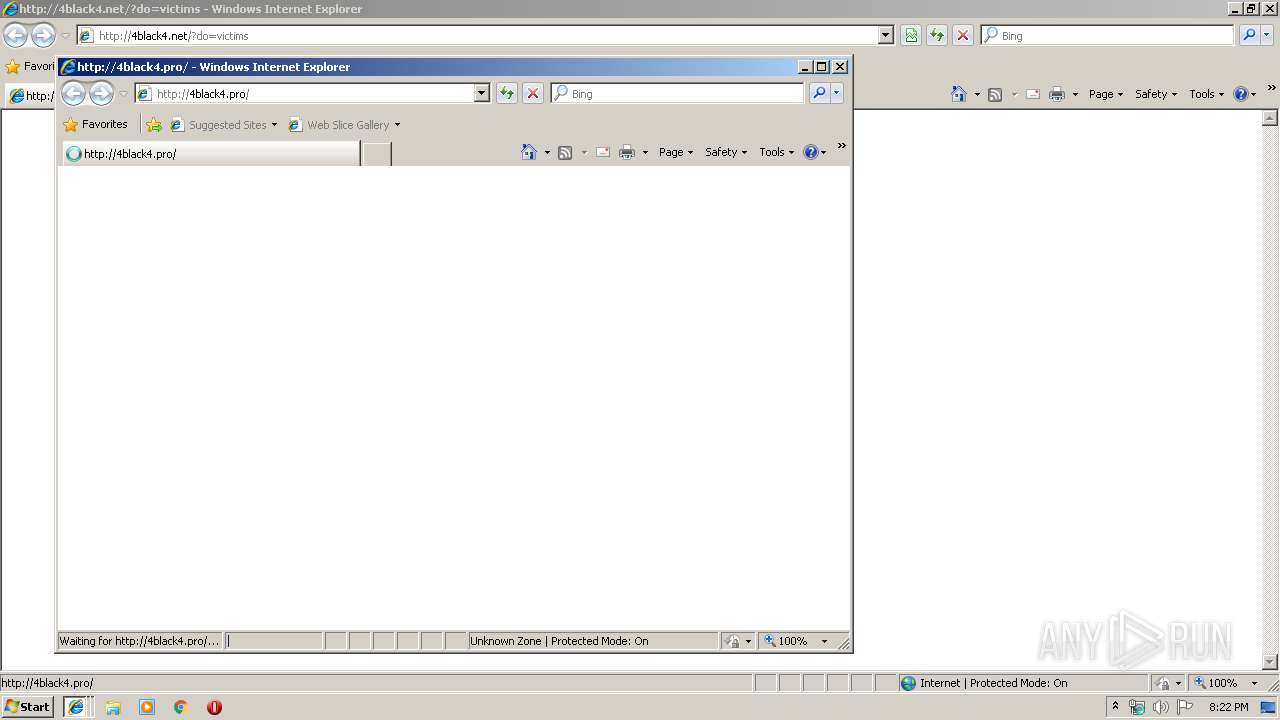Expand address bar dropdown in front window
Image resolution: width=1280 pixels, height=720 pixels.
tap(481, 93)
